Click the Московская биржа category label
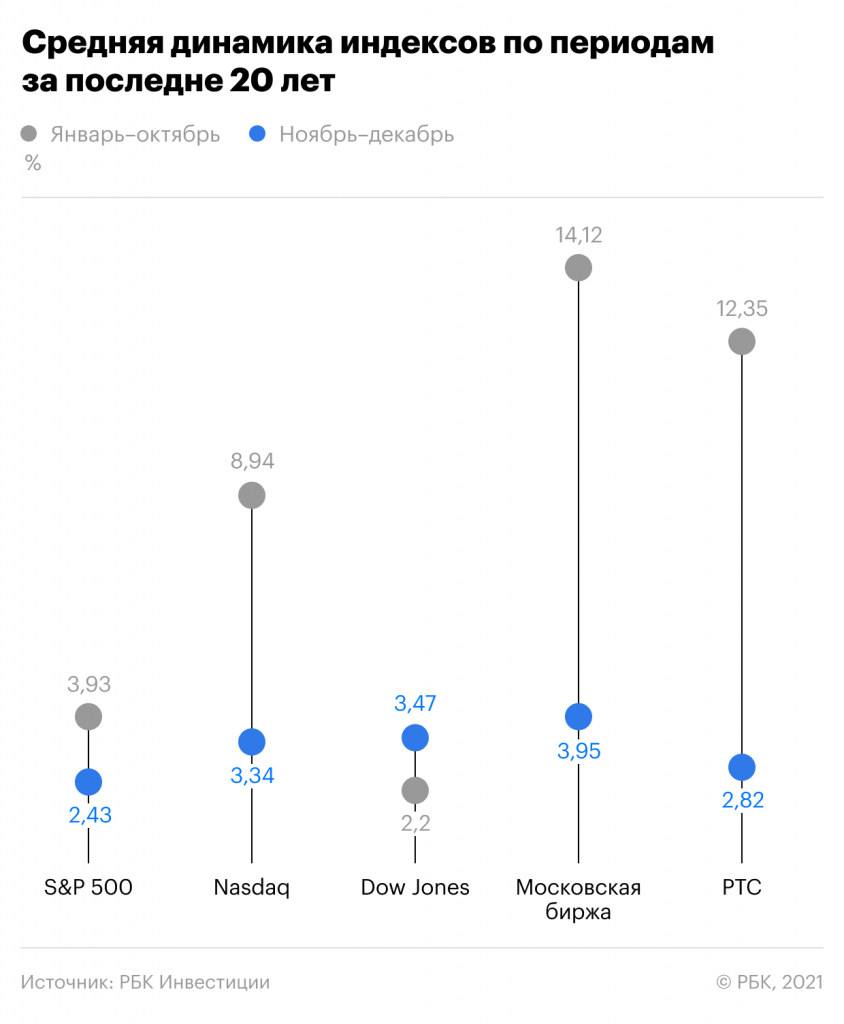This screenshot has height=1024, width=844. pos(578,899)
